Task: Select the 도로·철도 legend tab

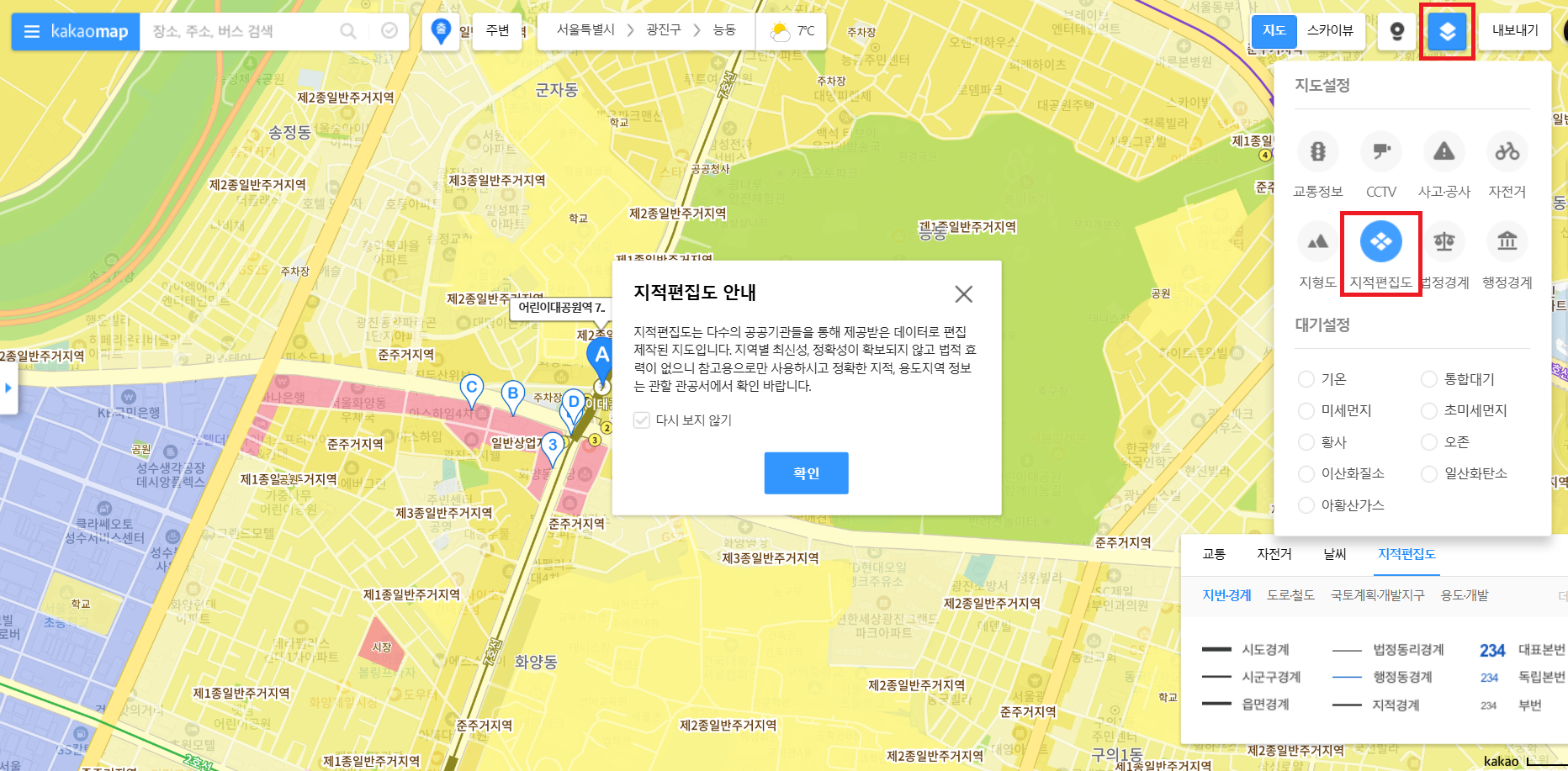Action: point(1291,595)
